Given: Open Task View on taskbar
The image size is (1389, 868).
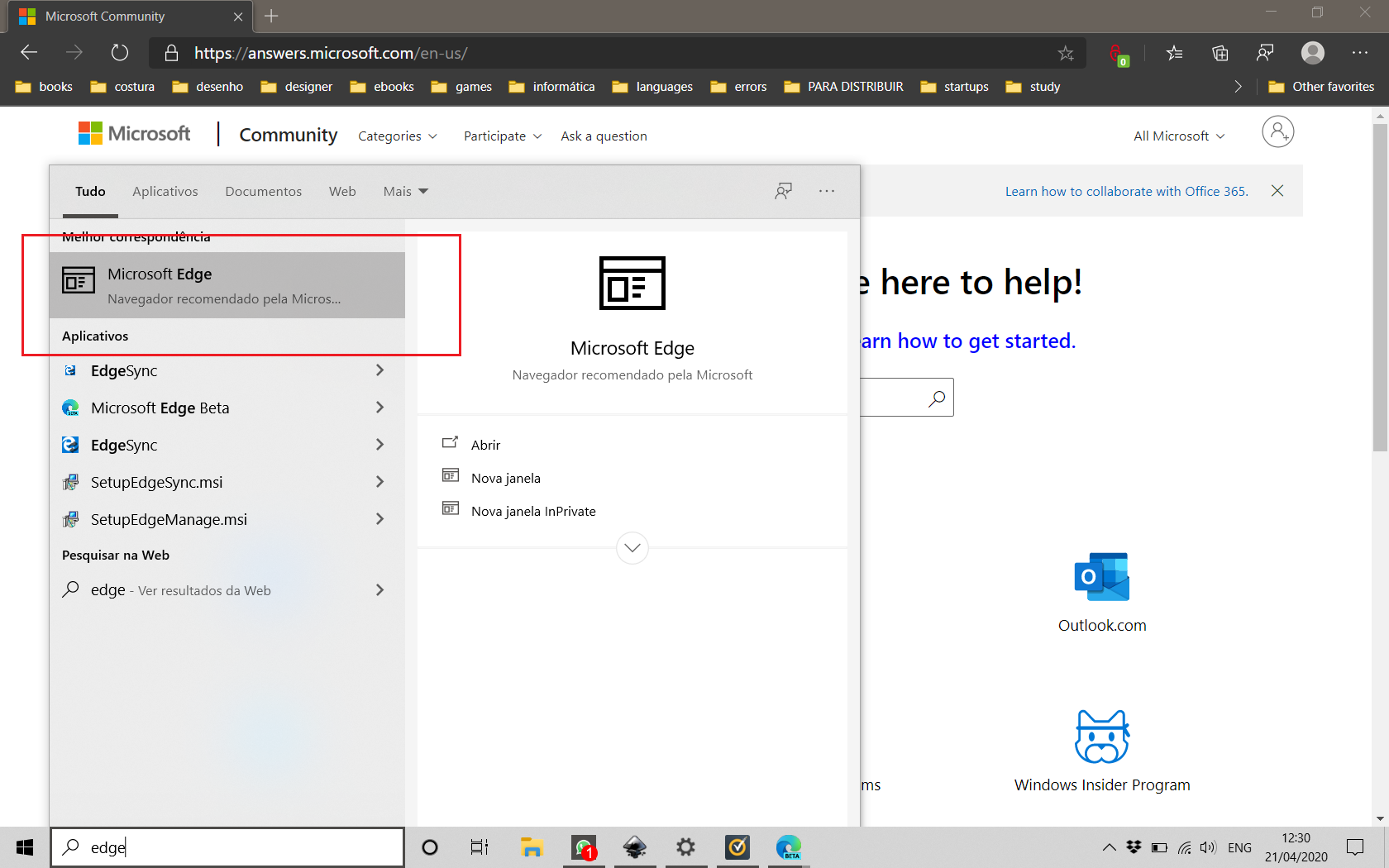Looking at the screenshot, I should point(480,847).
